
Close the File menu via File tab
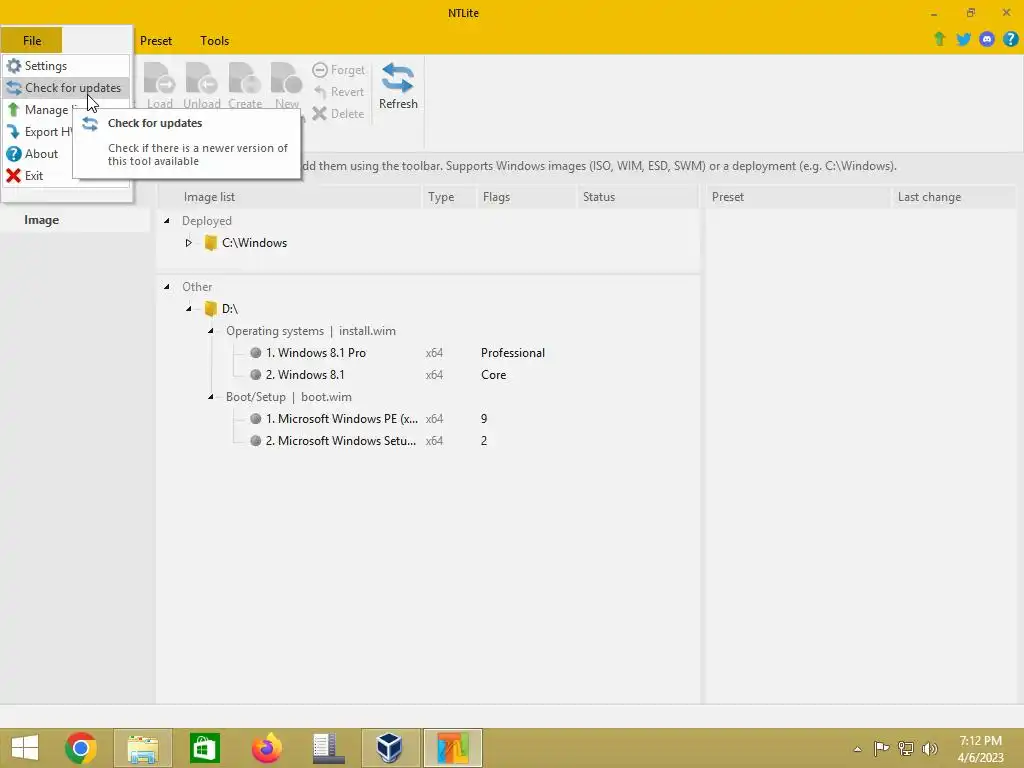tap(32, 40)
